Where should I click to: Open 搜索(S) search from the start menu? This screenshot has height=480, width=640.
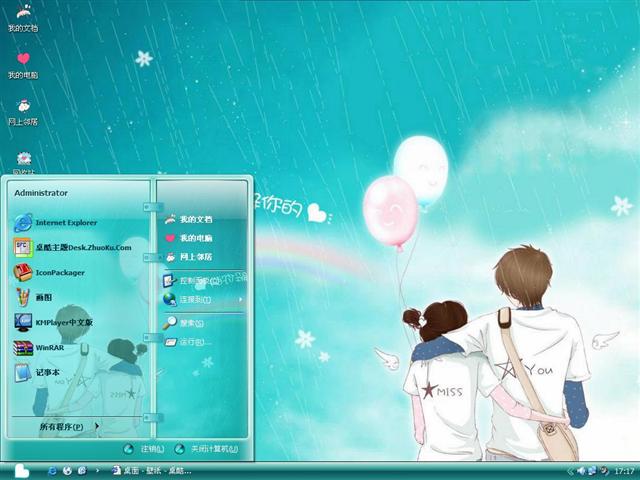pyautogui.click(x=183, y=323)
